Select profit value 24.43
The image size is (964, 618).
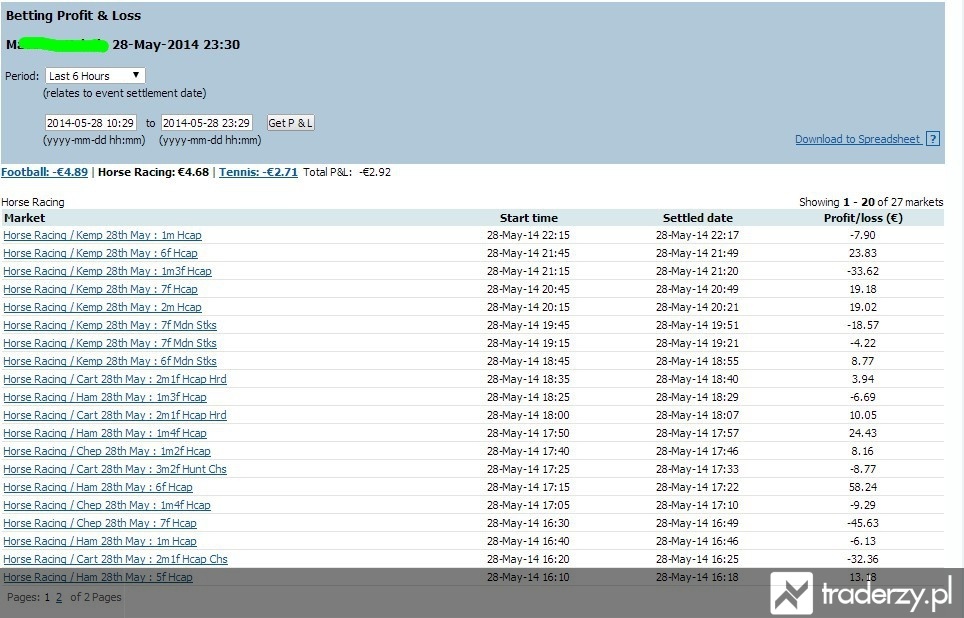[x=863, y=433]
